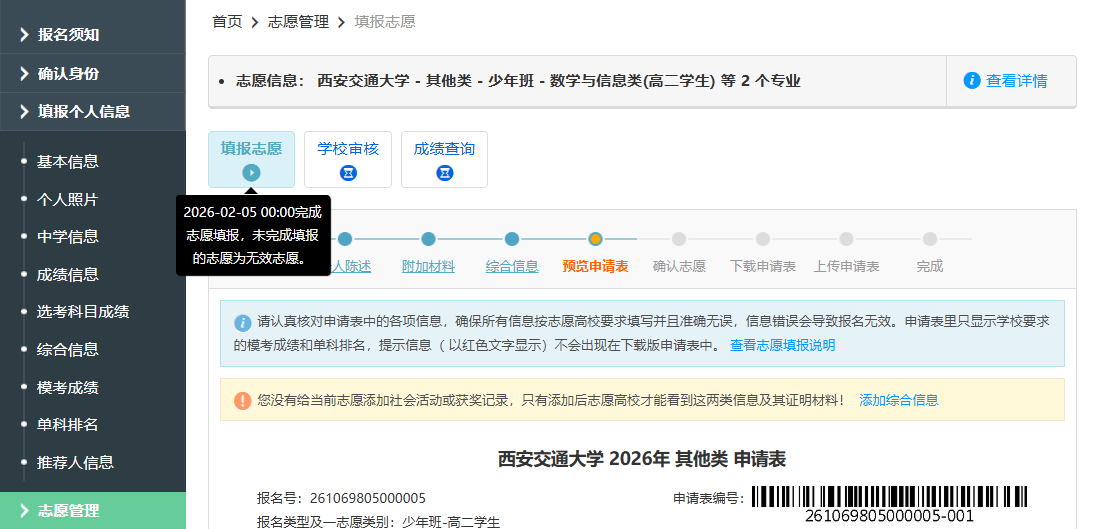
Task: Click the orange warning icon in yellow notice
Action: click(242, 400)
